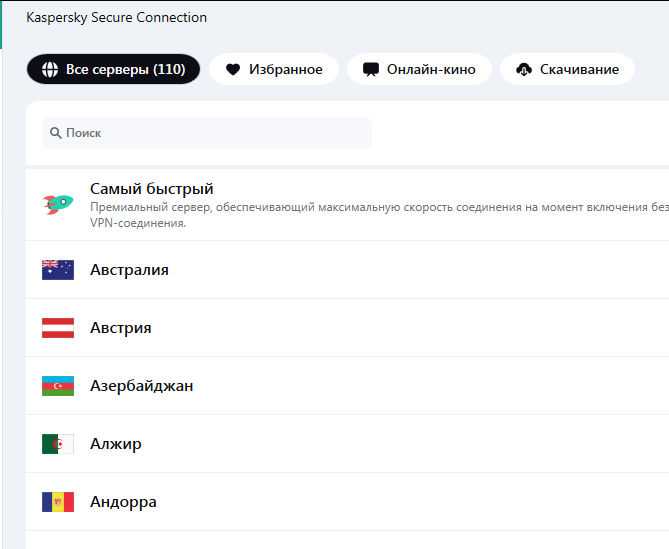
Task: Show the Скачивание servers tab
Action: tap(568, 70)
